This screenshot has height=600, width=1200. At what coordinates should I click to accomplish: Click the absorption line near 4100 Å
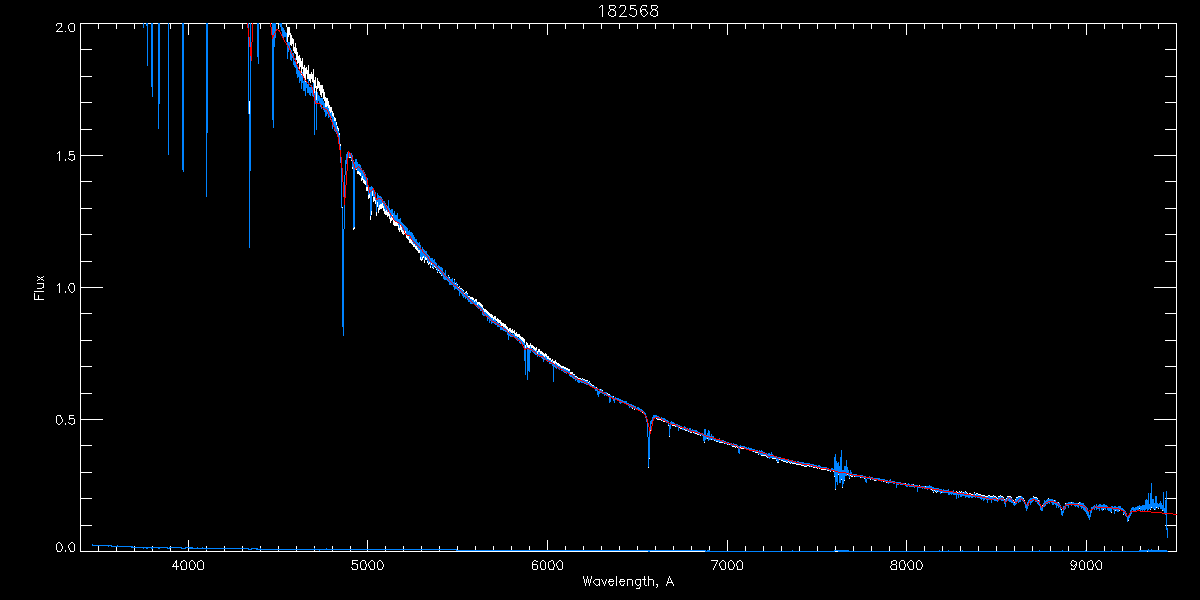(207, 110)
